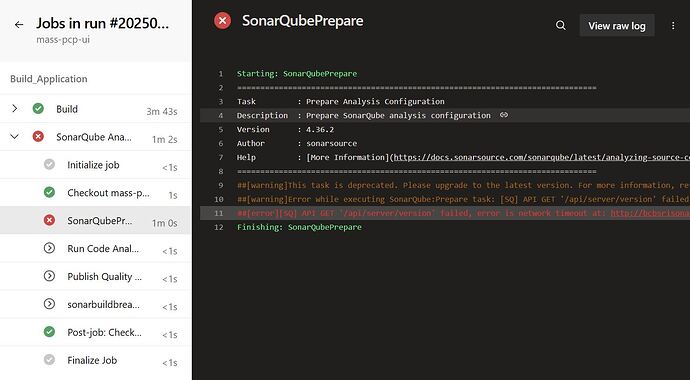The height and width of the screenshot is (380, 690).
Task: Collapse the SonarQube Analysis job chevron
Action: (x=15, y=137)
